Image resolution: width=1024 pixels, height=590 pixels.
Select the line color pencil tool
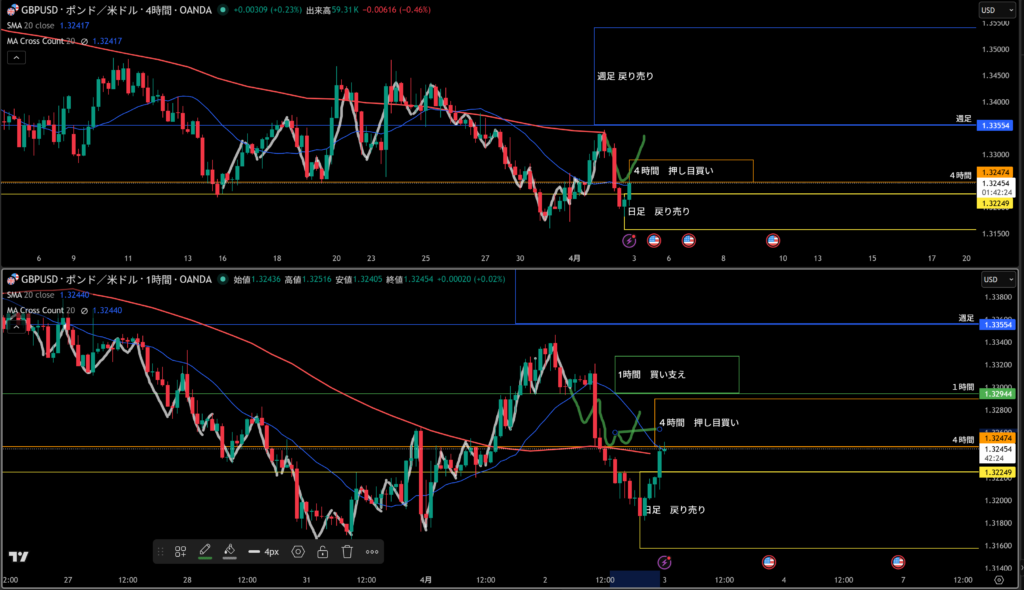pos(205,551)
